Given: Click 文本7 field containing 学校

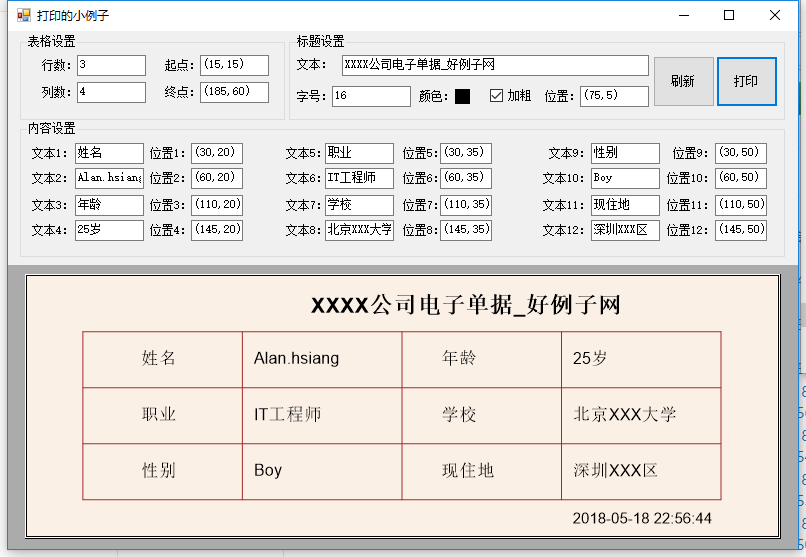Looking at the screenshot, I should (359, 205).
